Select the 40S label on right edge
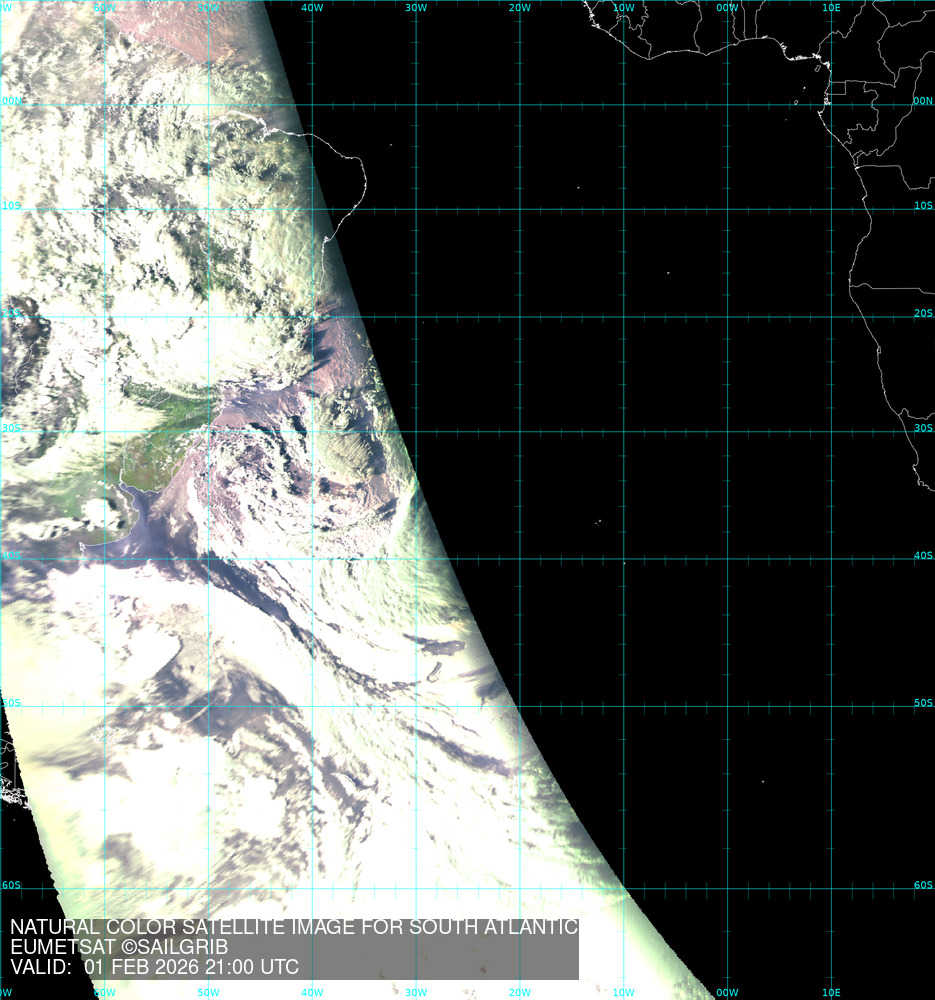Image resolution: width=935 pixels, height=1000 pixels. 922,555
